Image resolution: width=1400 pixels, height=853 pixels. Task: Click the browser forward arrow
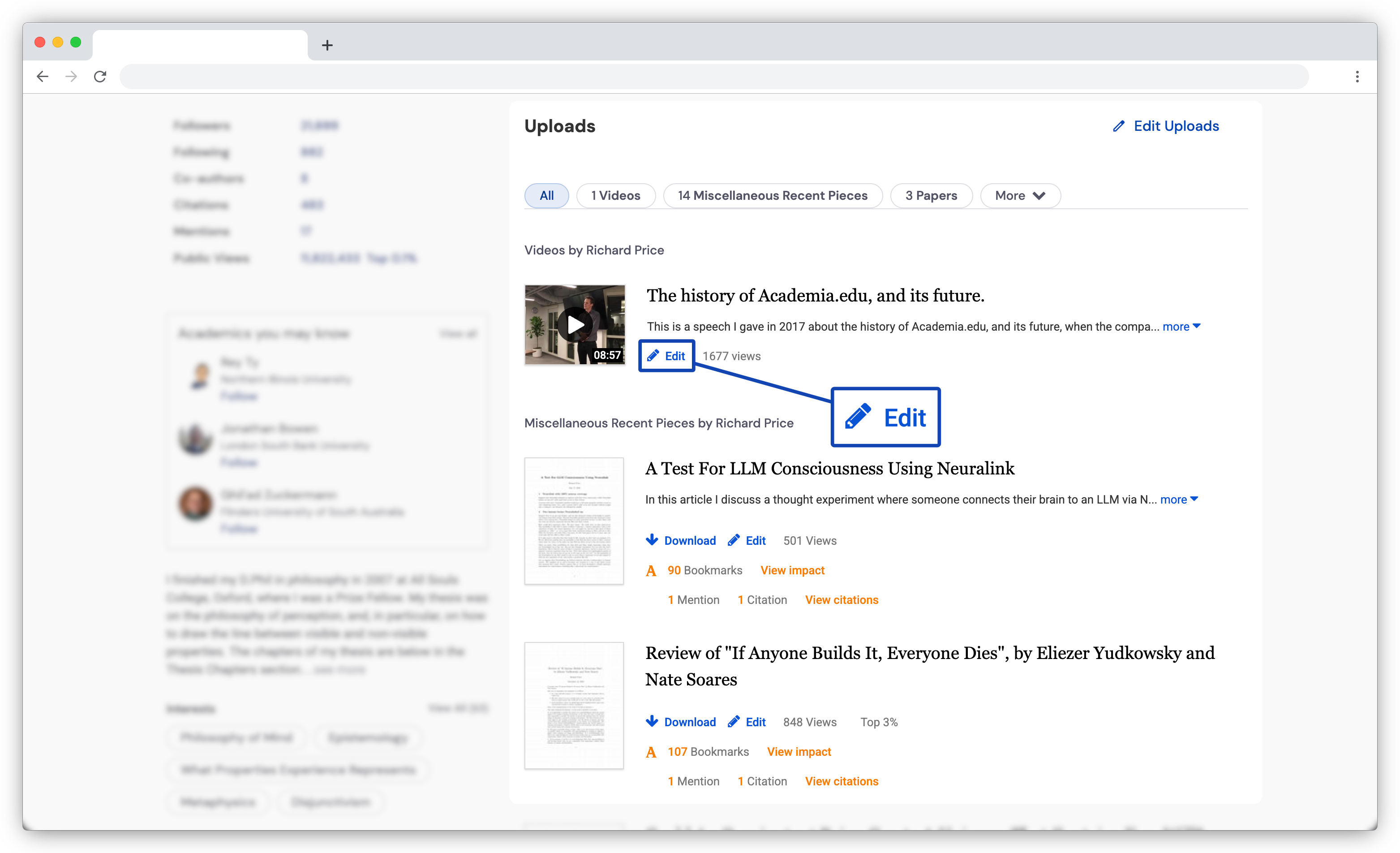71,77
